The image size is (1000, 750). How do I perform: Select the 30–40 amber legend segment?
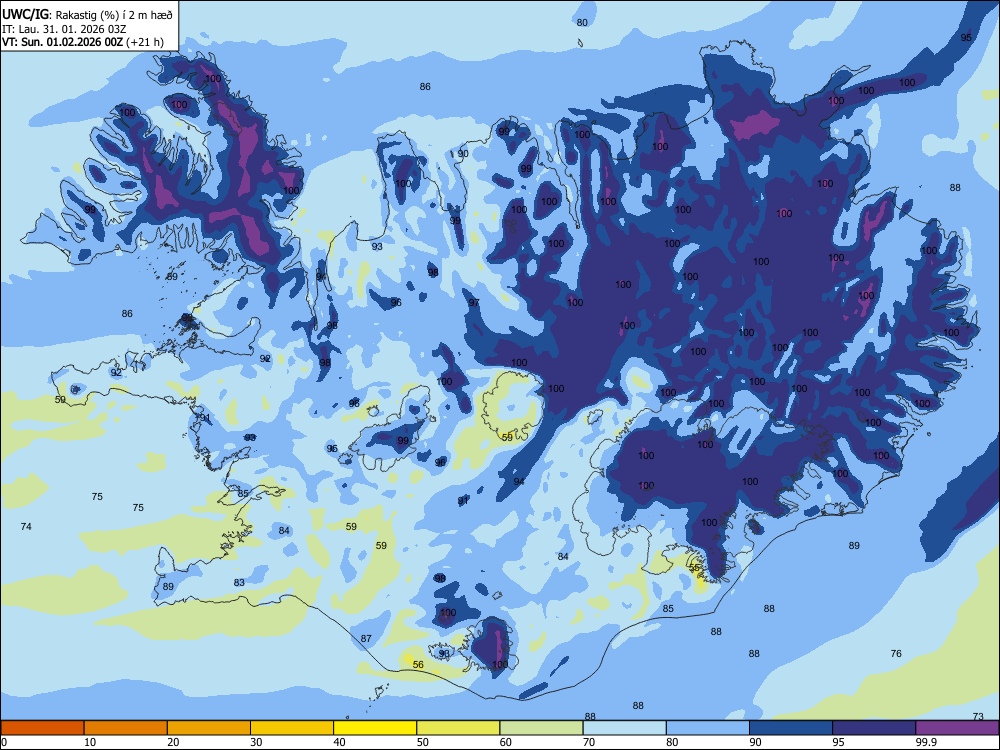pos(292,728)
